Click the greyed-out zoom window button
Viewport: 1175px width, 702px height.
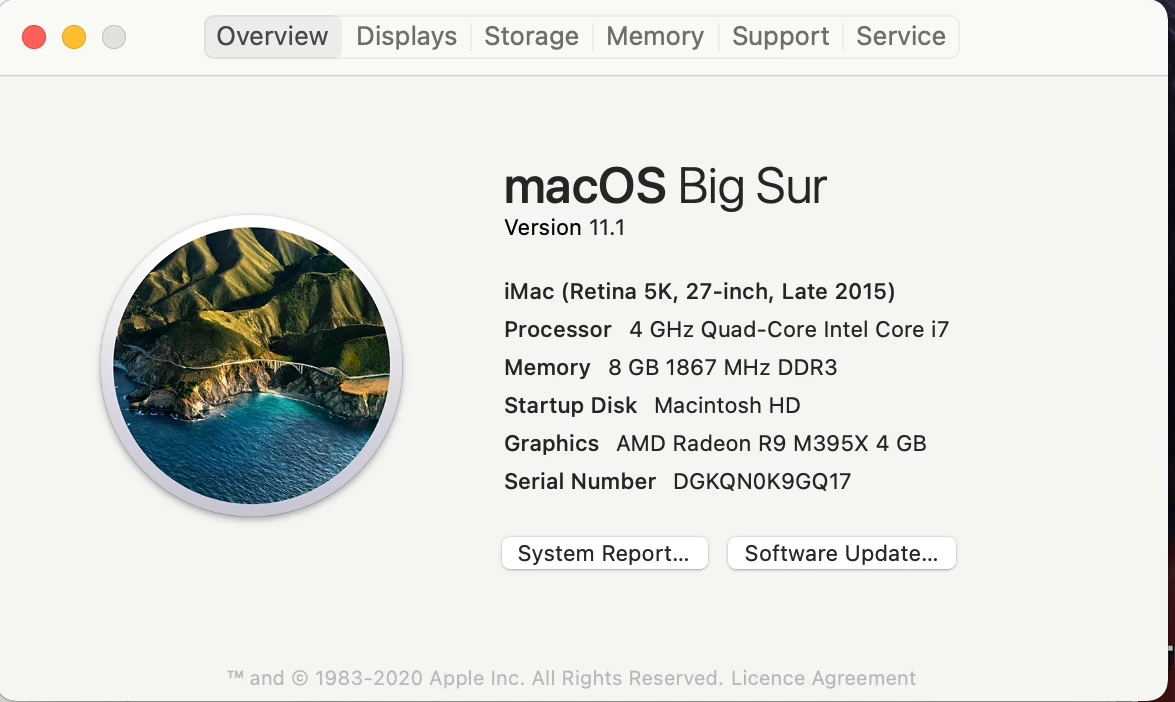tap(114, 37)
